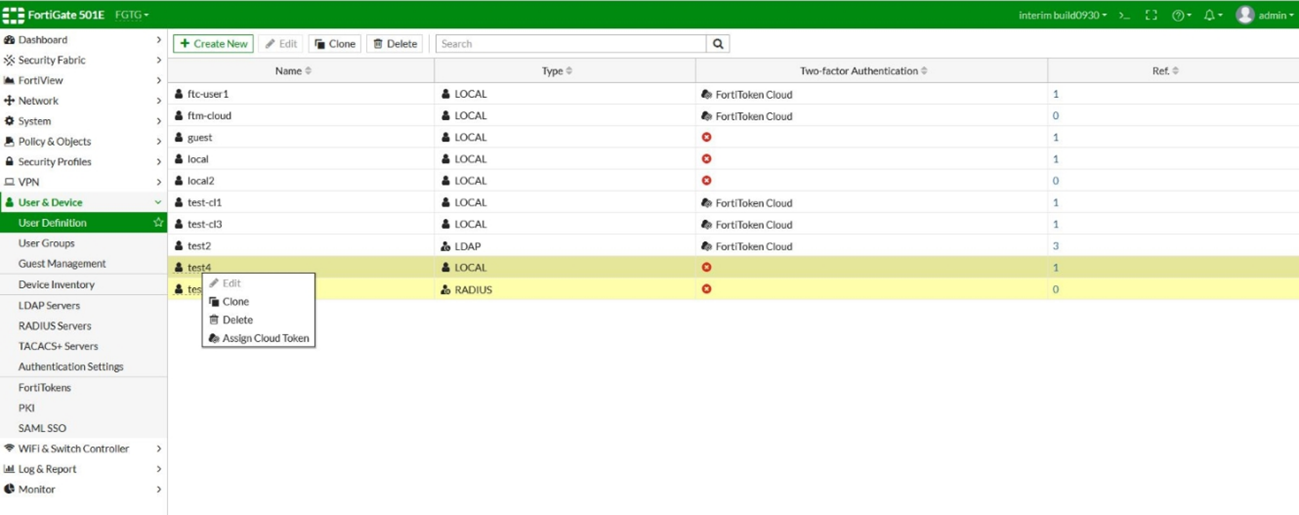The height and width of the screenshot is (515, 1299).
Task: Click the Security Fabric sidebar icon
Action: [9, 60]
